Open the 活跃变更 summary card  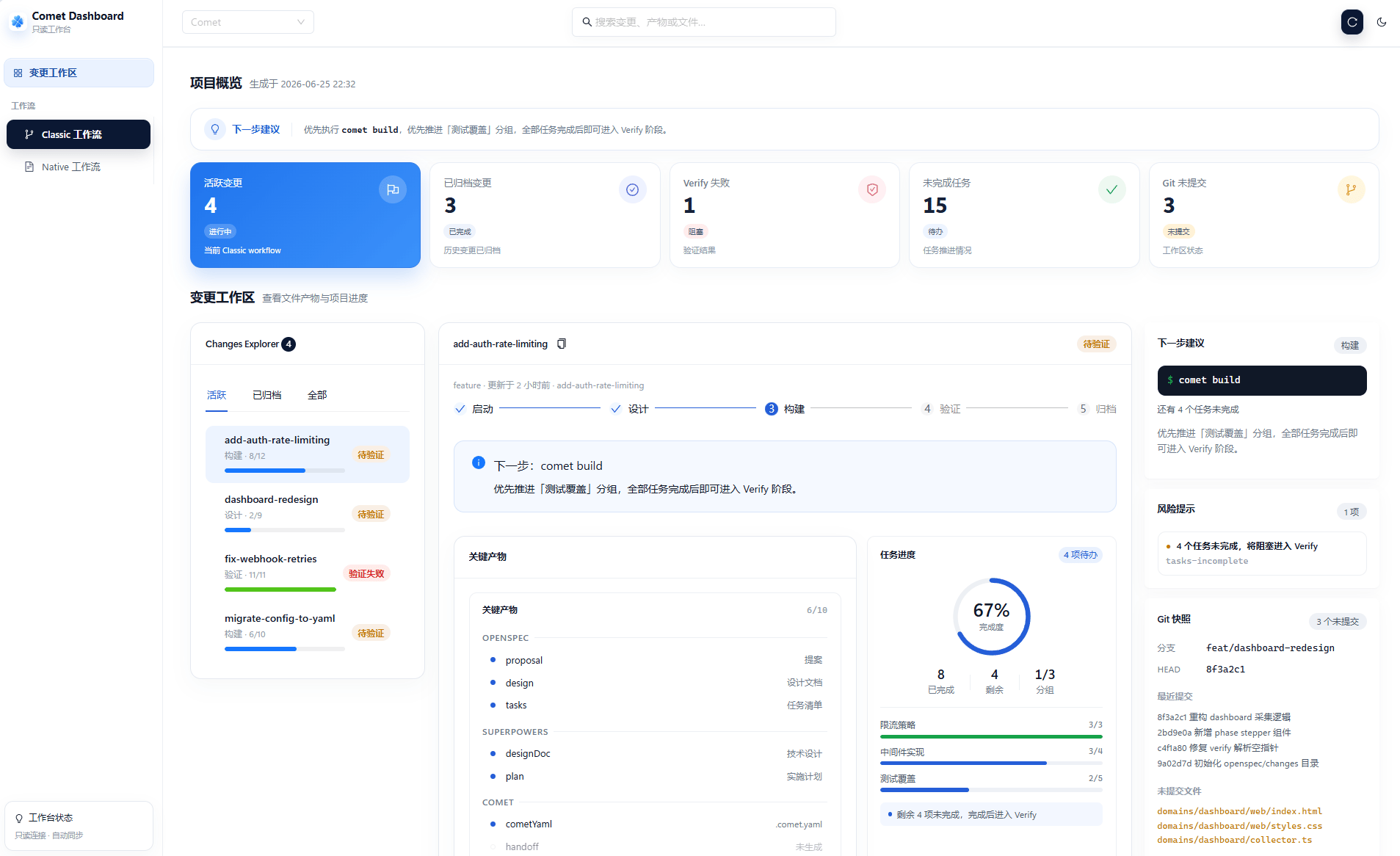click(305, 215)
